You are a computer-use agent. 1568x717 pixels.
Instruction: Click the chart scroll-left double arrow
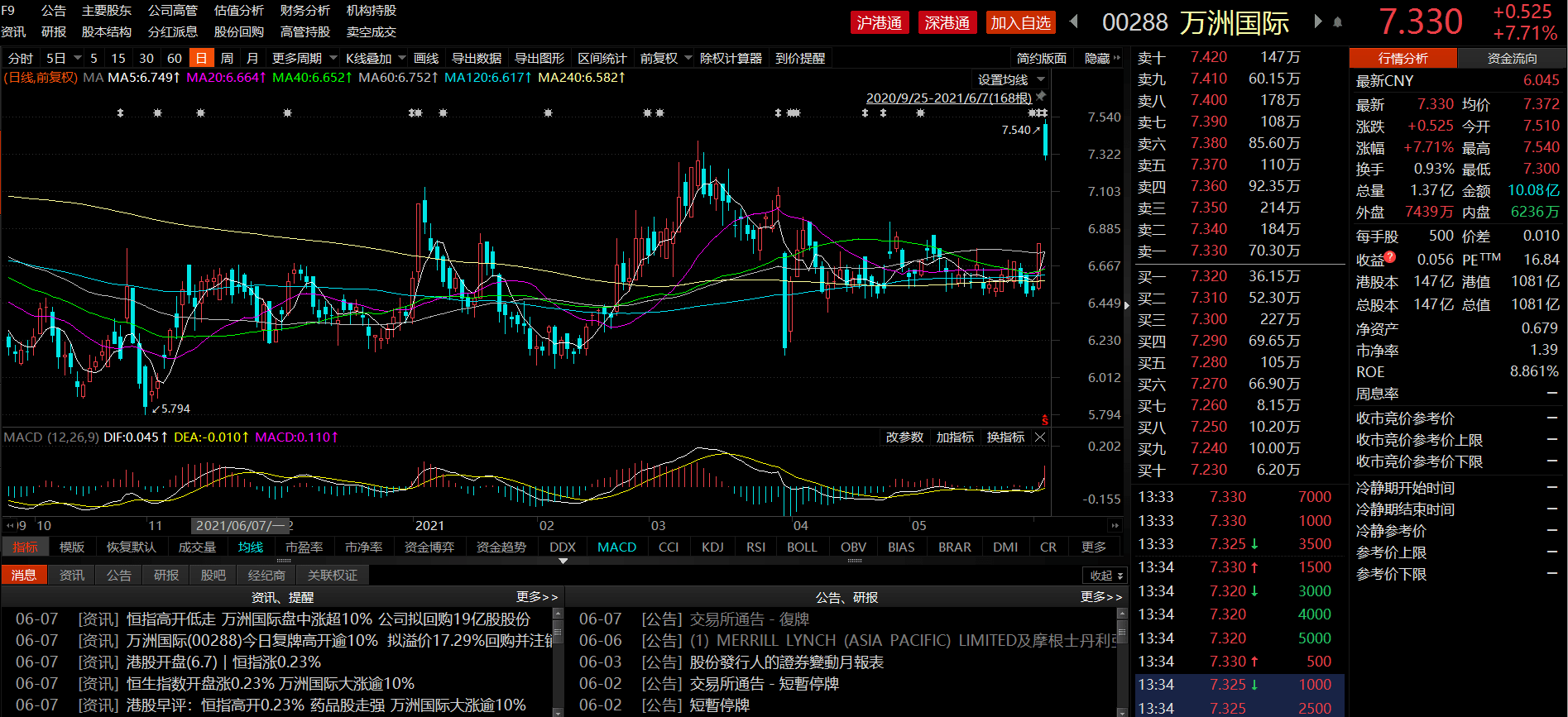click(x=10, y=525)
